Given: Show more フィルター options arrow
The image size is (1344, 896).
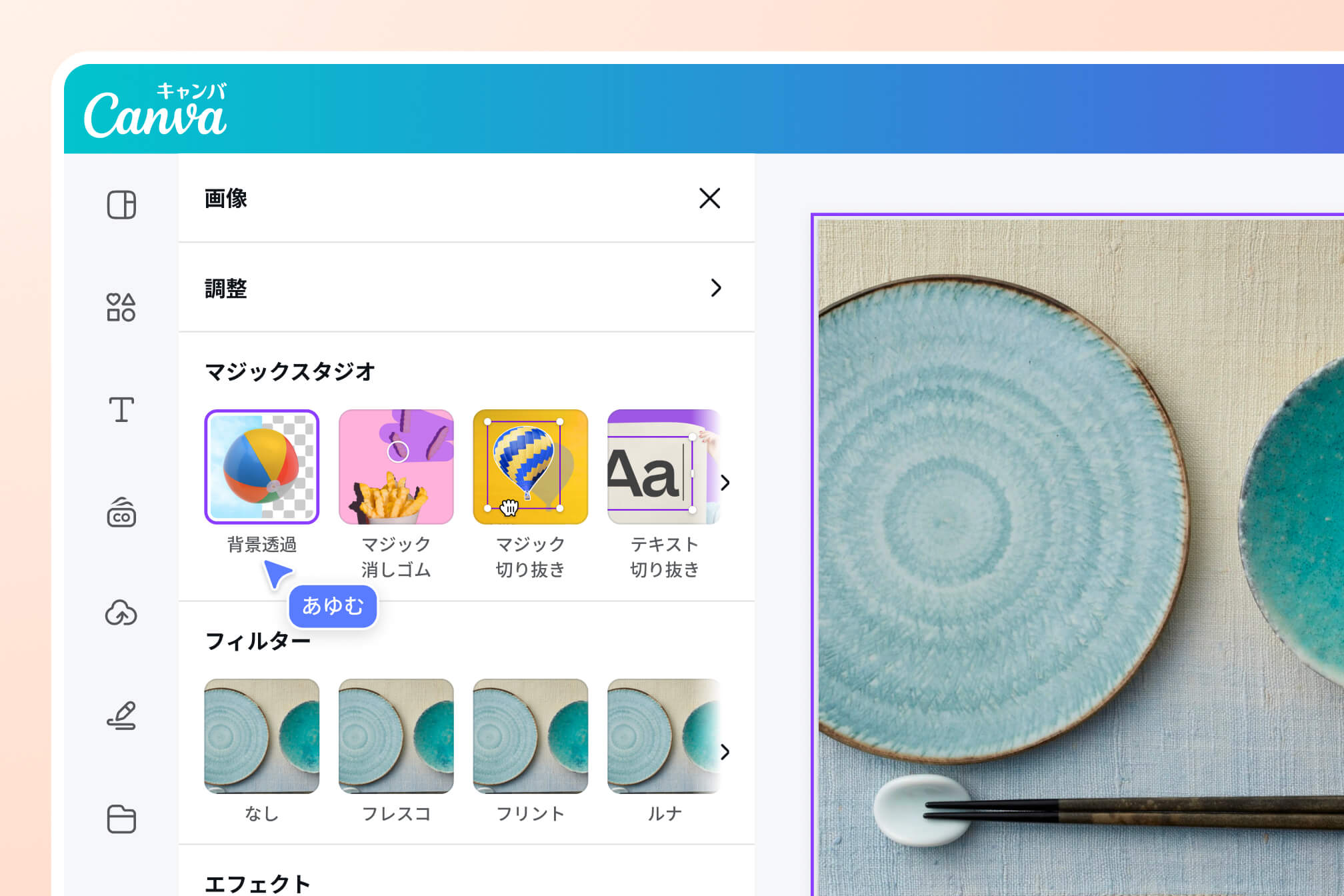Looking at the screenshot, I should click(x=725, y=752).
